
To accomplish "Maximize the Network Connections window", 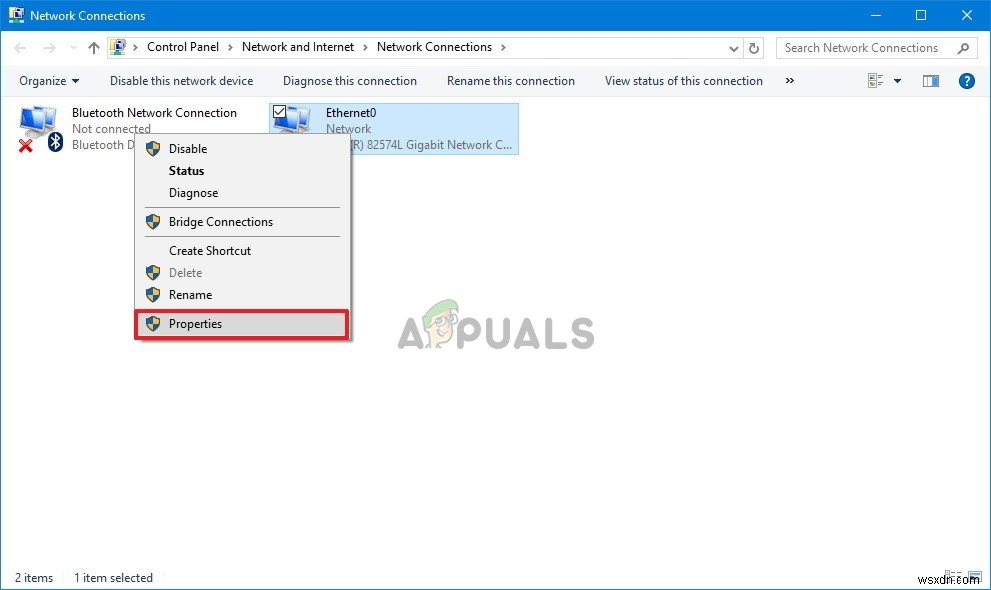I will (x=921, y=15).
